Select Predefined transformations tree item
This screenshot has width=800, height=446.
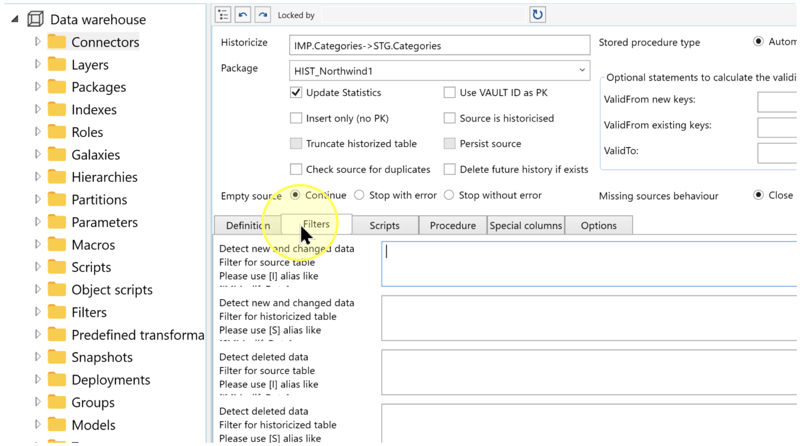tap(138, 335)
